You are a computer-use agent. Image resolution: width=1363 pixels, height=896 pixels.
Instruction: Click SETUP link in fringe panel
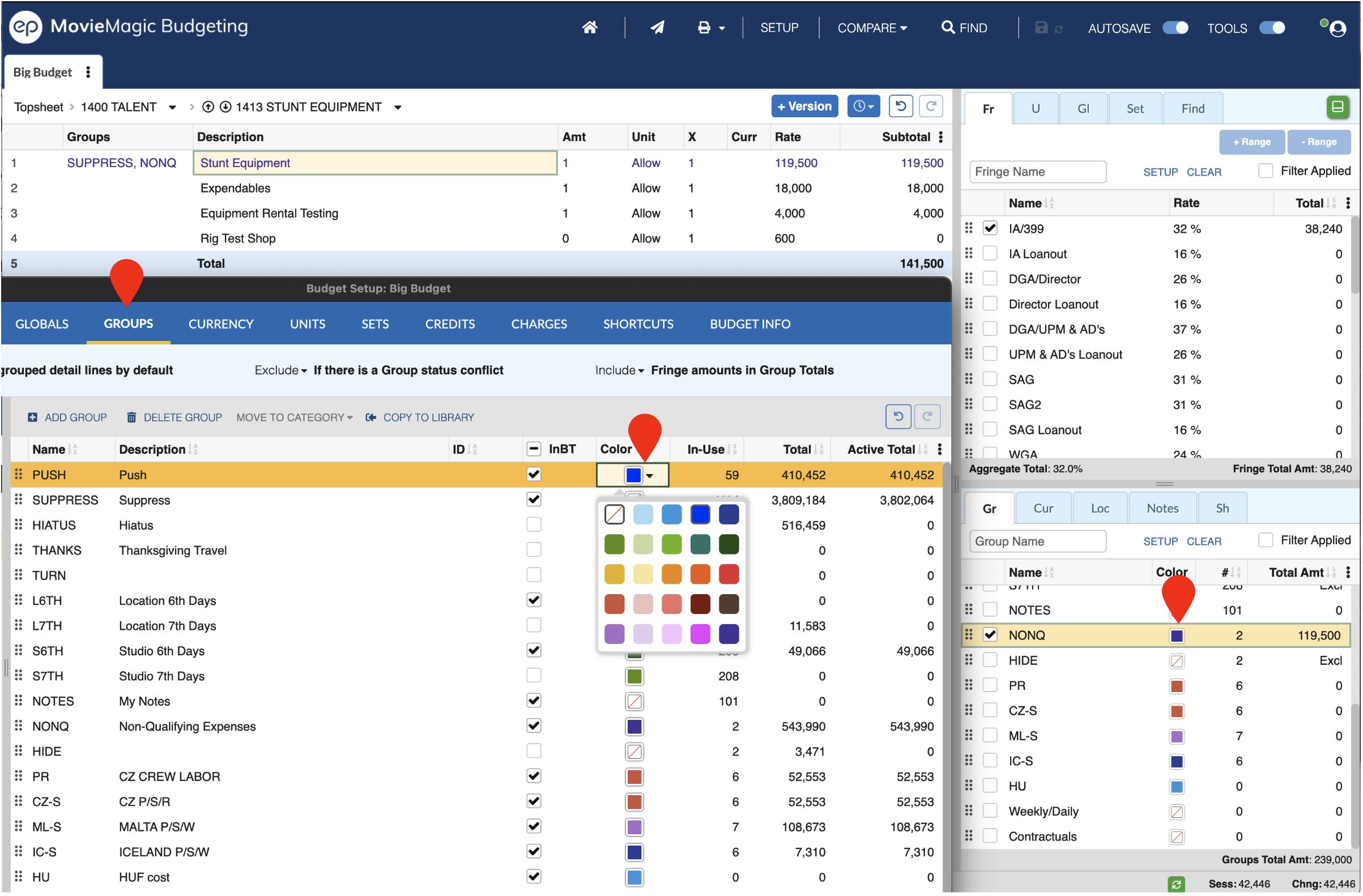pyautogui.click(x=1160, y=172)
